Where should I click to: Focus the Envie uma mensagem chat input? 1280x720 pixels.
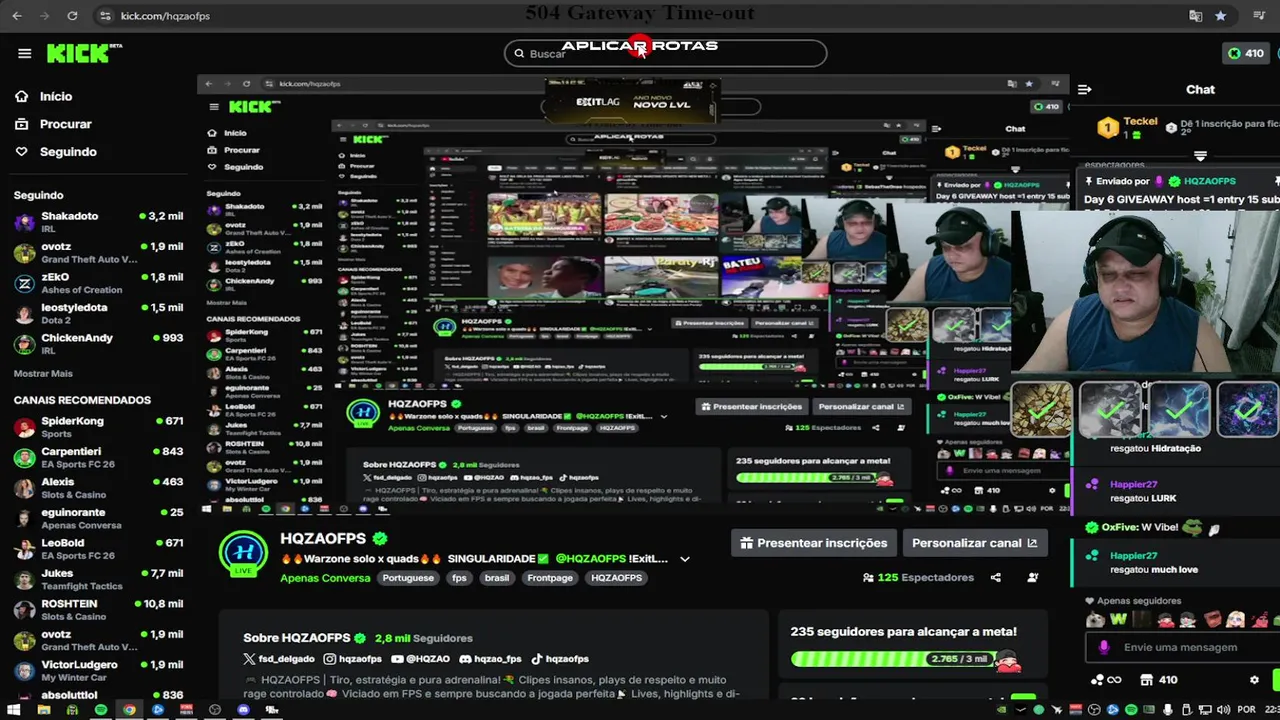pyautogui.click(x=1183, y=647)
